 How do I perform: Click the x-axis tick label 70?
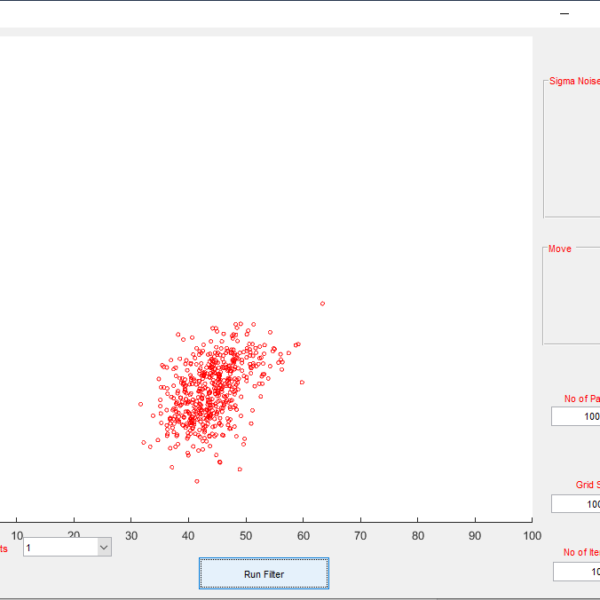click(360, 536)
